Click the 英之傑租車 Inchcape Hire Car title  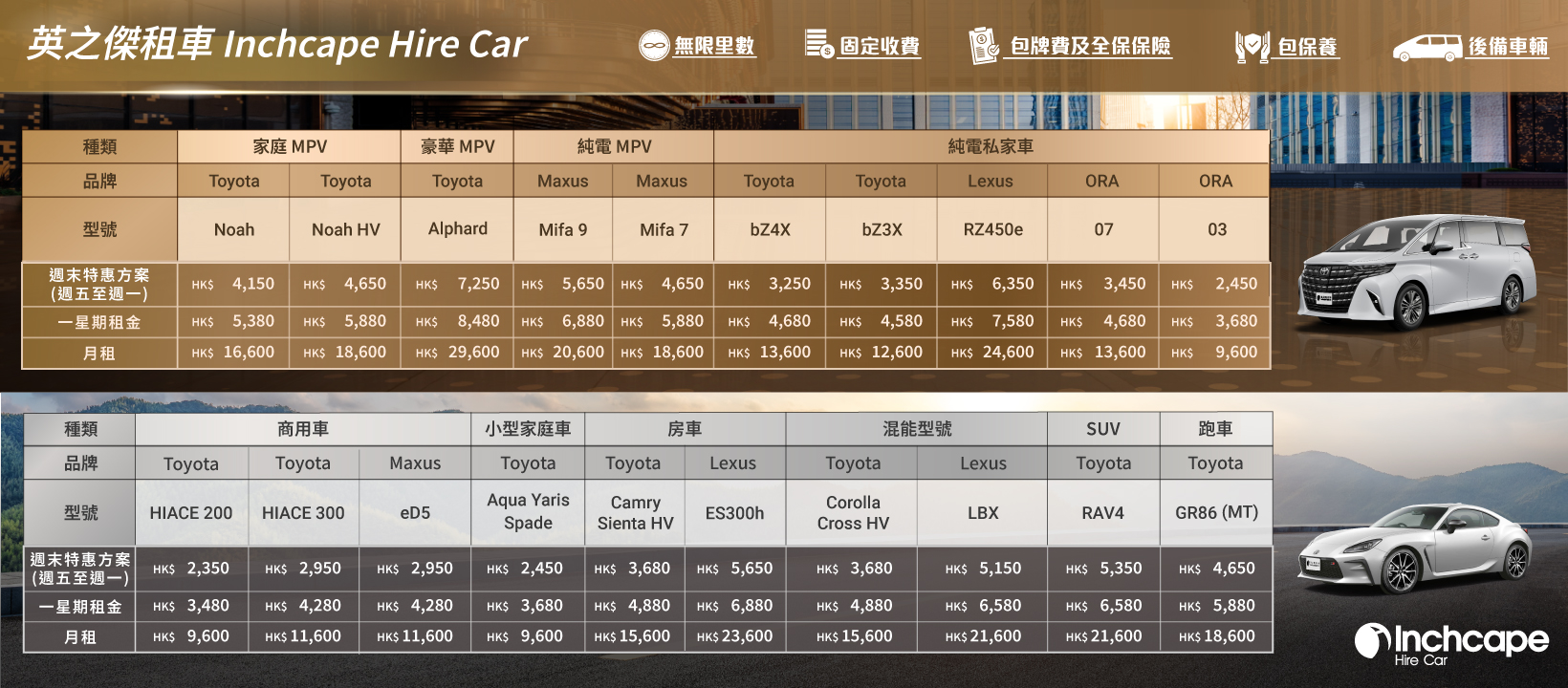[277, 44]
